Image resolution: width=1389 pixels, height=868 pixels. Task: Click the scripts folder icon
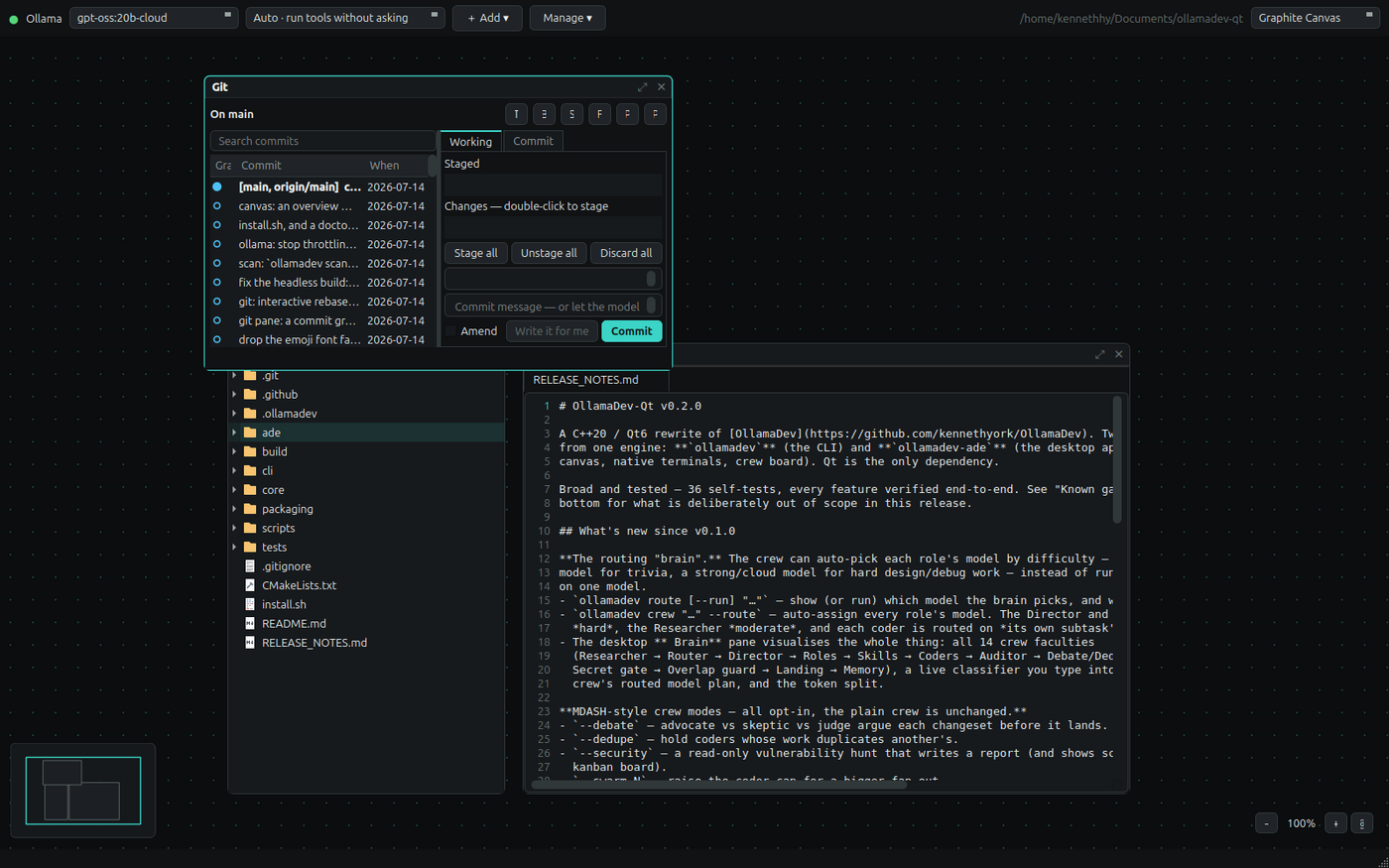[250, 528]
